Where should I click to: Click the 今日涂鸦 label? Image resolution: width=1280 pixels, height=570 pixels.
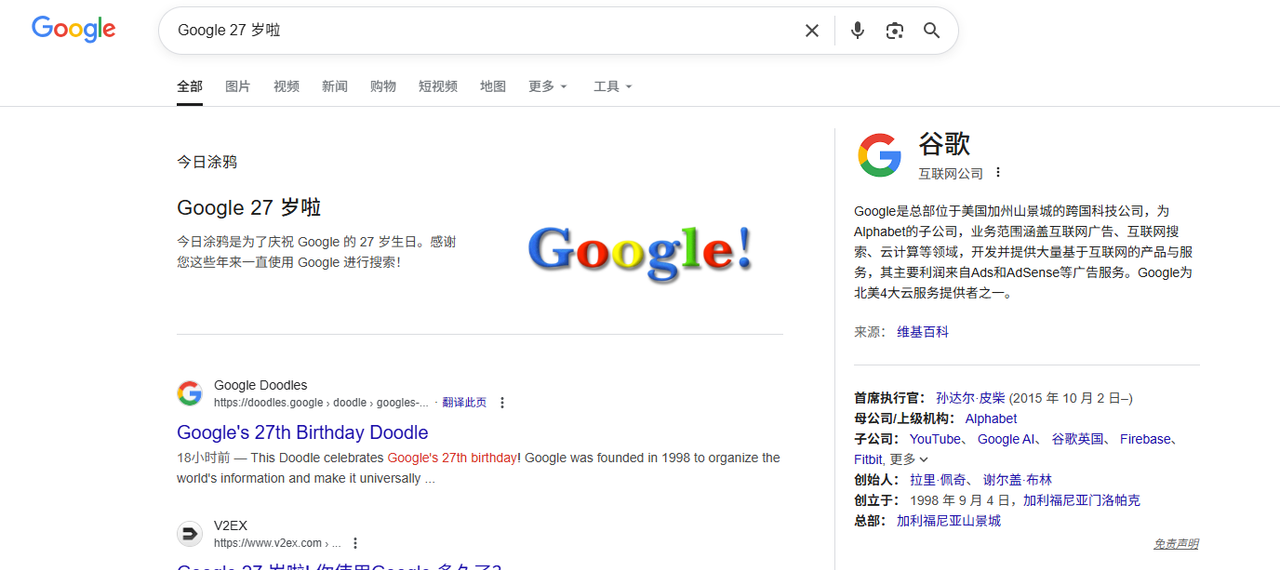pyautogui.click(x=207, y=162)
